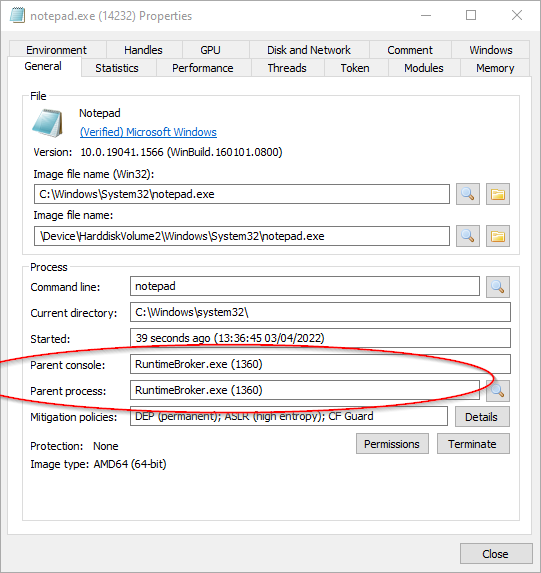This screenshot has width=541, height=573.
Task: Terminate the notepad.exe process
Action: [x=473, y=444]
